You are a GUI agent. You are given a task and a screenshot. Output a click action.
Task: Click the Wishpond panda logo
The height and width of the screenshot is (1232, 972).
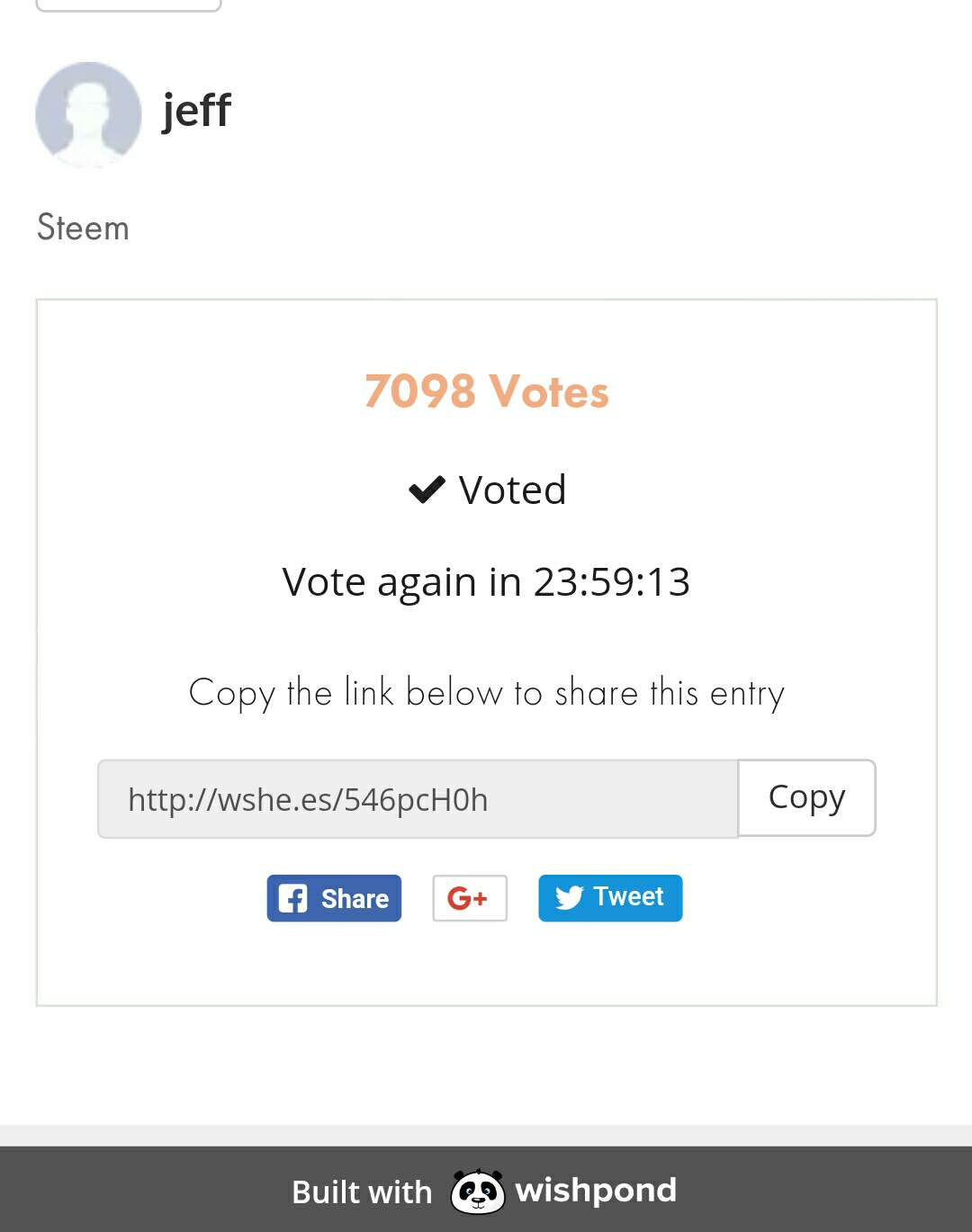(477, 1191)
